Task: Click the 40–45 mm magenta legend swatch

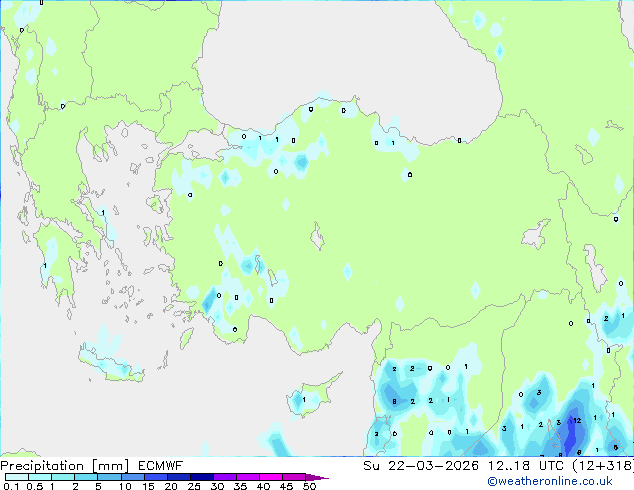Action: click(271, 477)
